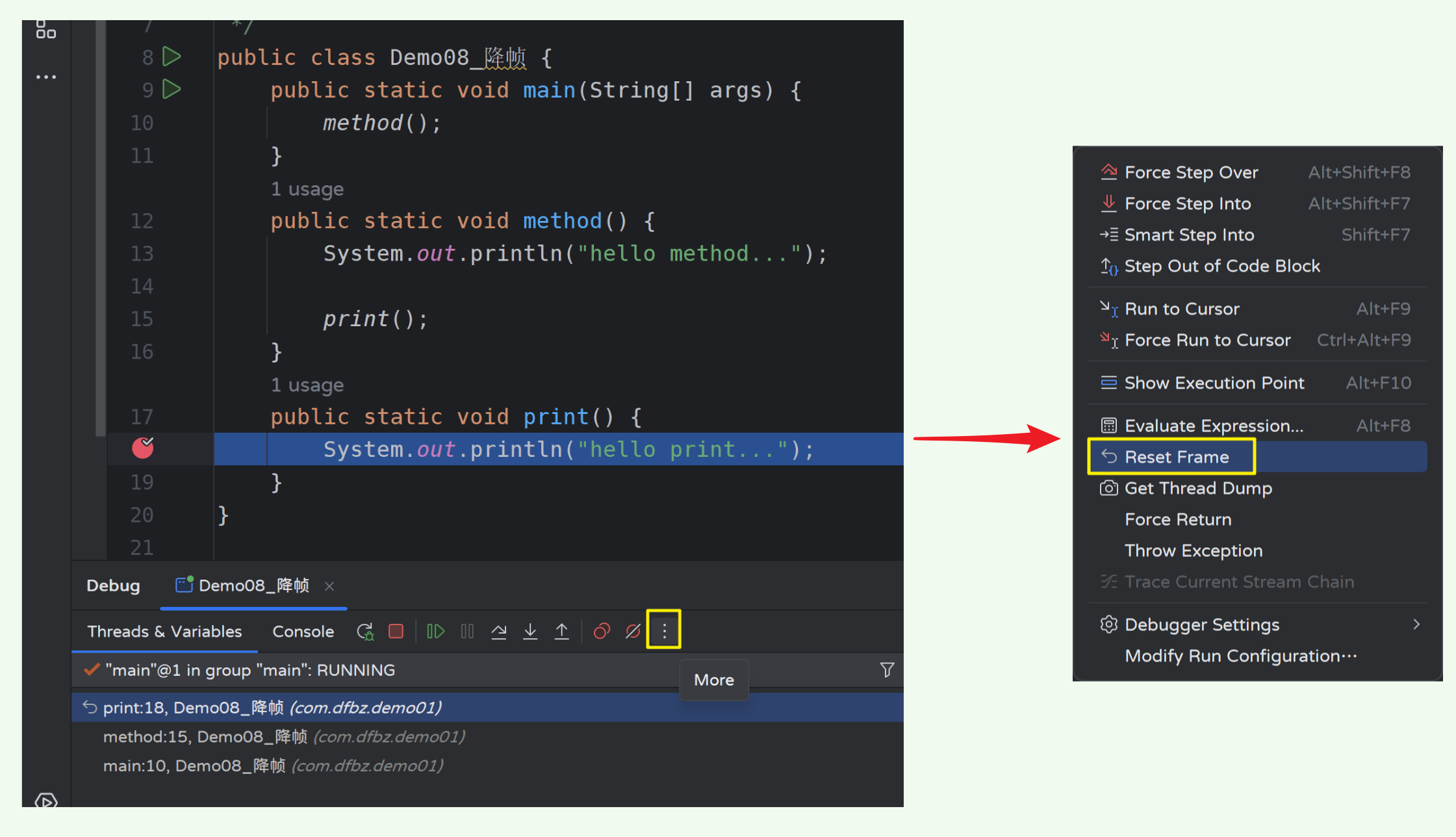Click the frames filter icon

887,669
